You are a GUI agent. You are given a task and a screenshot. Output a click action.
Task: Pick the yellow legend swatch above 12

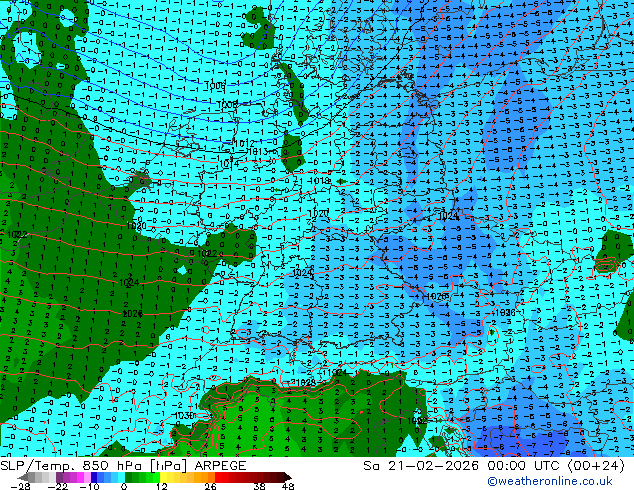click(163, 477)
